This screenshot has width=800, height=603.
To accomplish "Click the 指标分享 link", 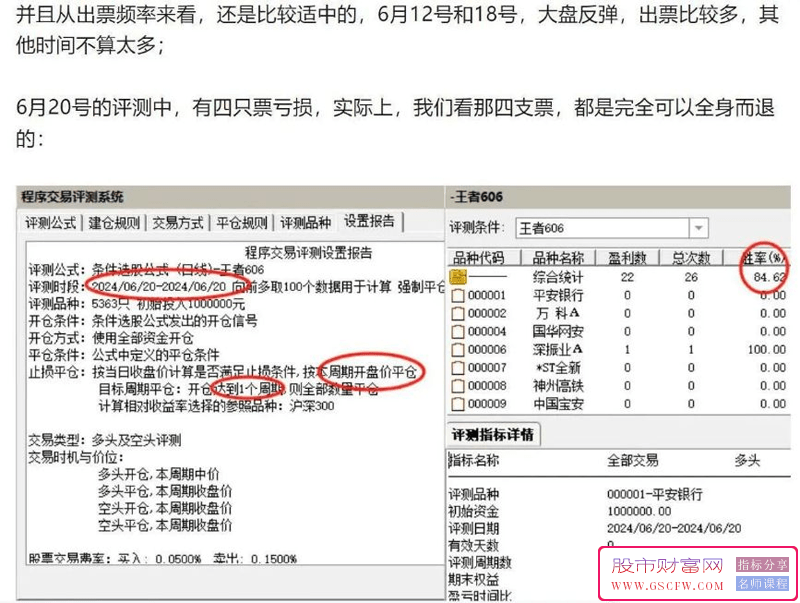I will (762, 565).
